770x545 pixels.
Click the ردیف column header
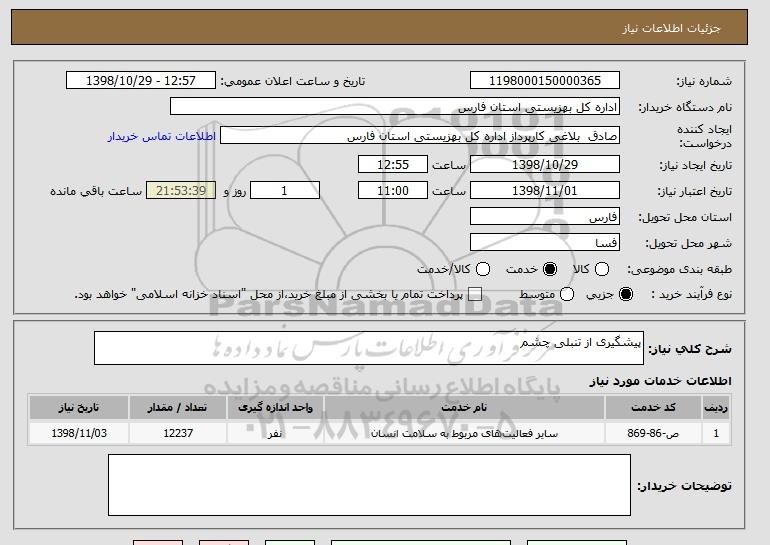716,408
